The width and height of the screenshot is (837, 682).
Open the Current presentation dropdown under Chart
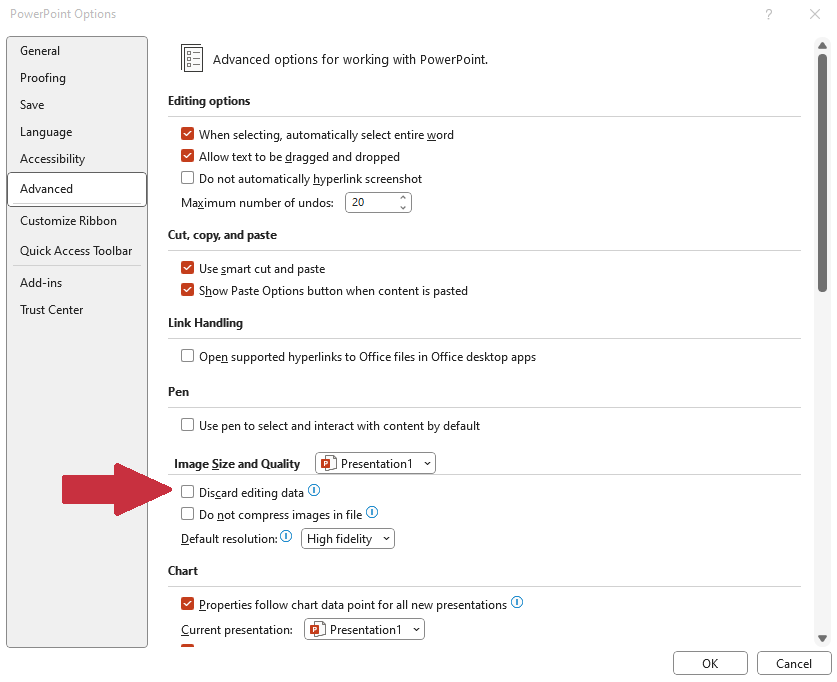[x=364, y=629]
